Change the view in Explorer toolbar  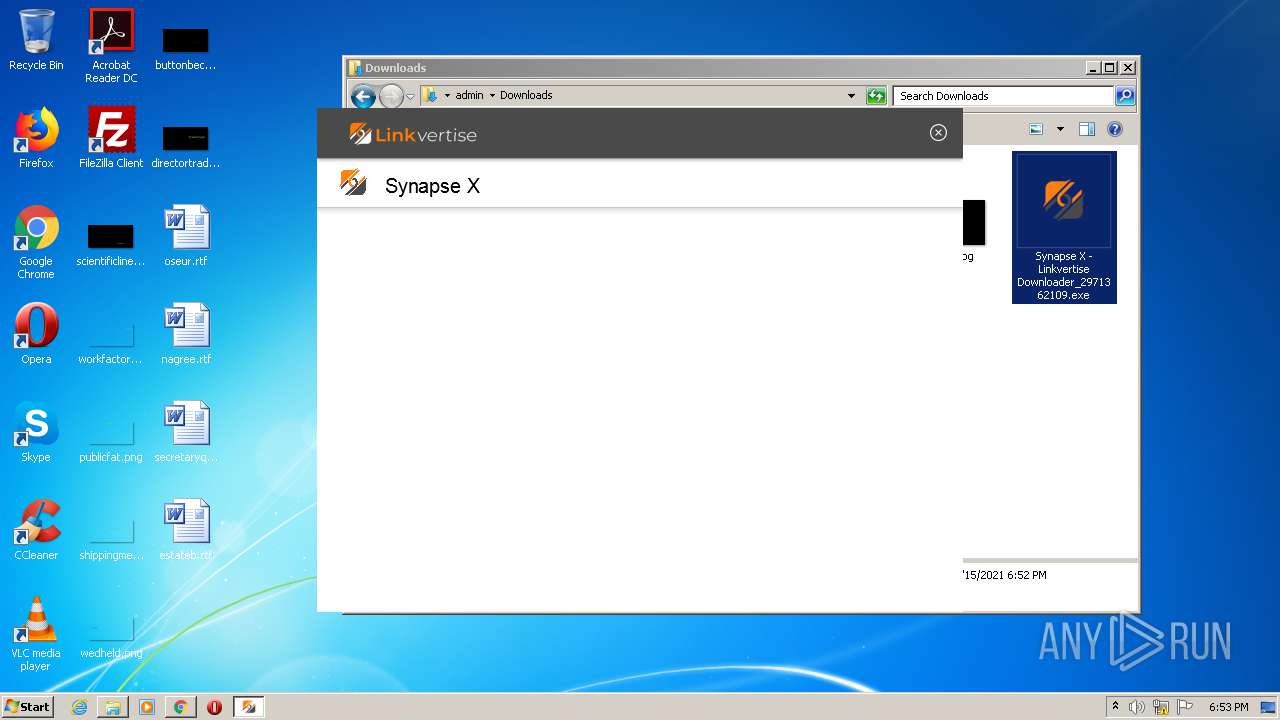coord(1037,129)
